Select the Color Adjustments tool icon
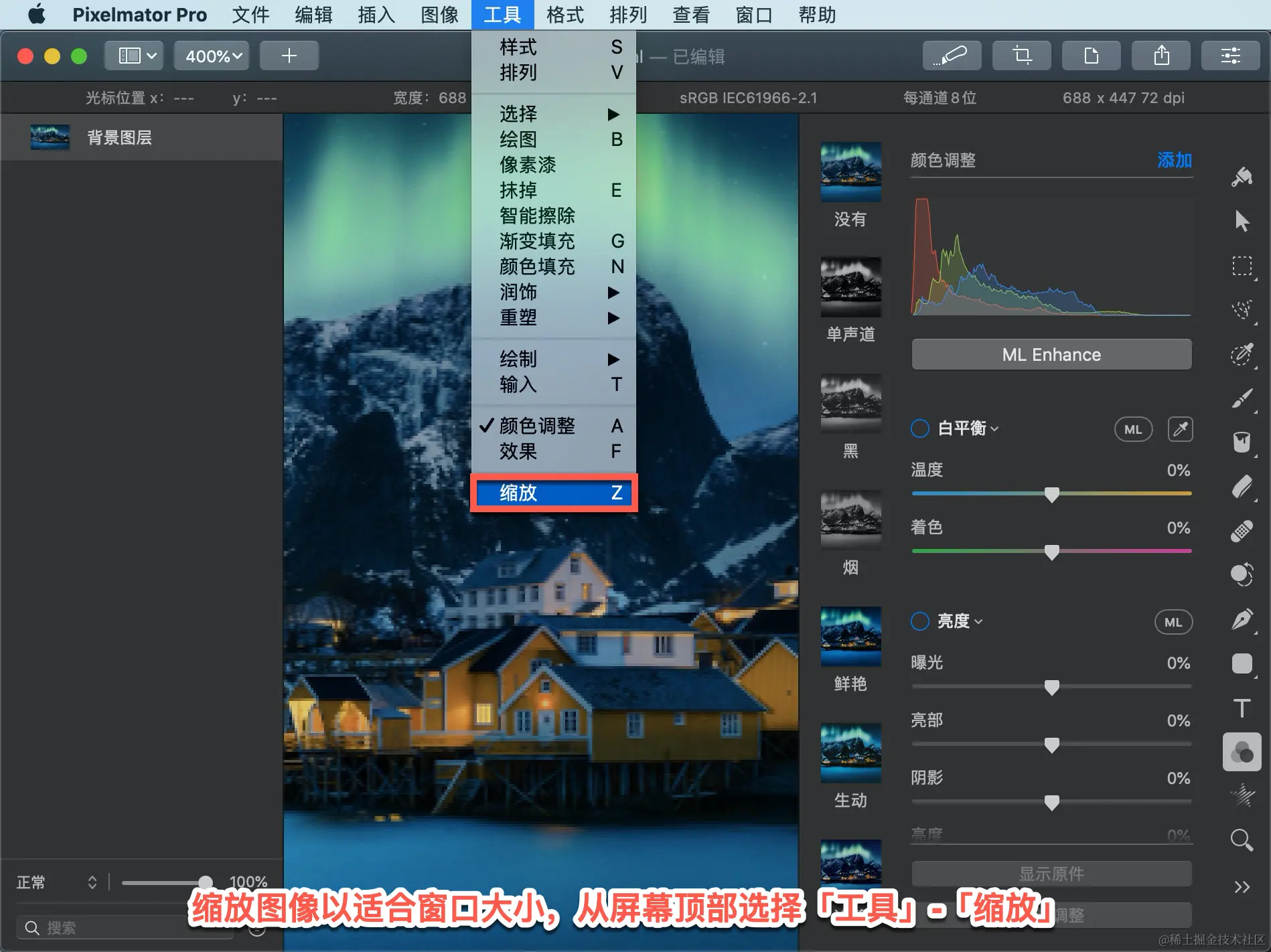1271x952 pixels. coord(1242,752)
